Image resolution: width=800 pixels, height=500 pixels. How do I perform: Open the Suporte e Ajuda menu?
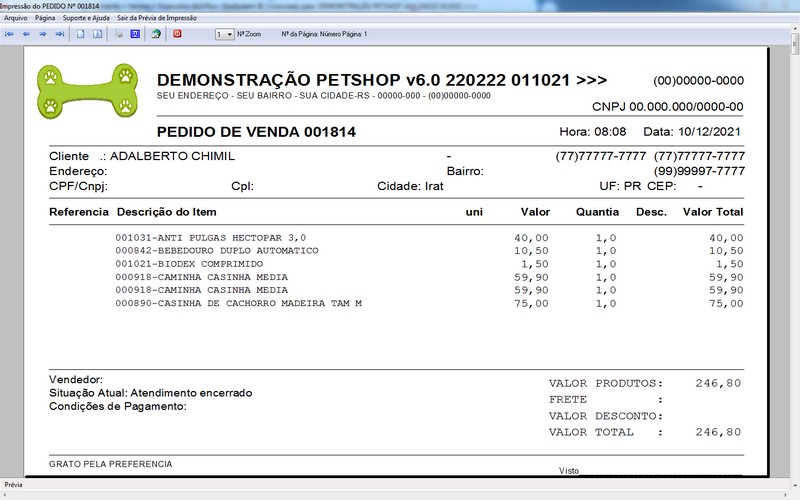coord(86,18)
